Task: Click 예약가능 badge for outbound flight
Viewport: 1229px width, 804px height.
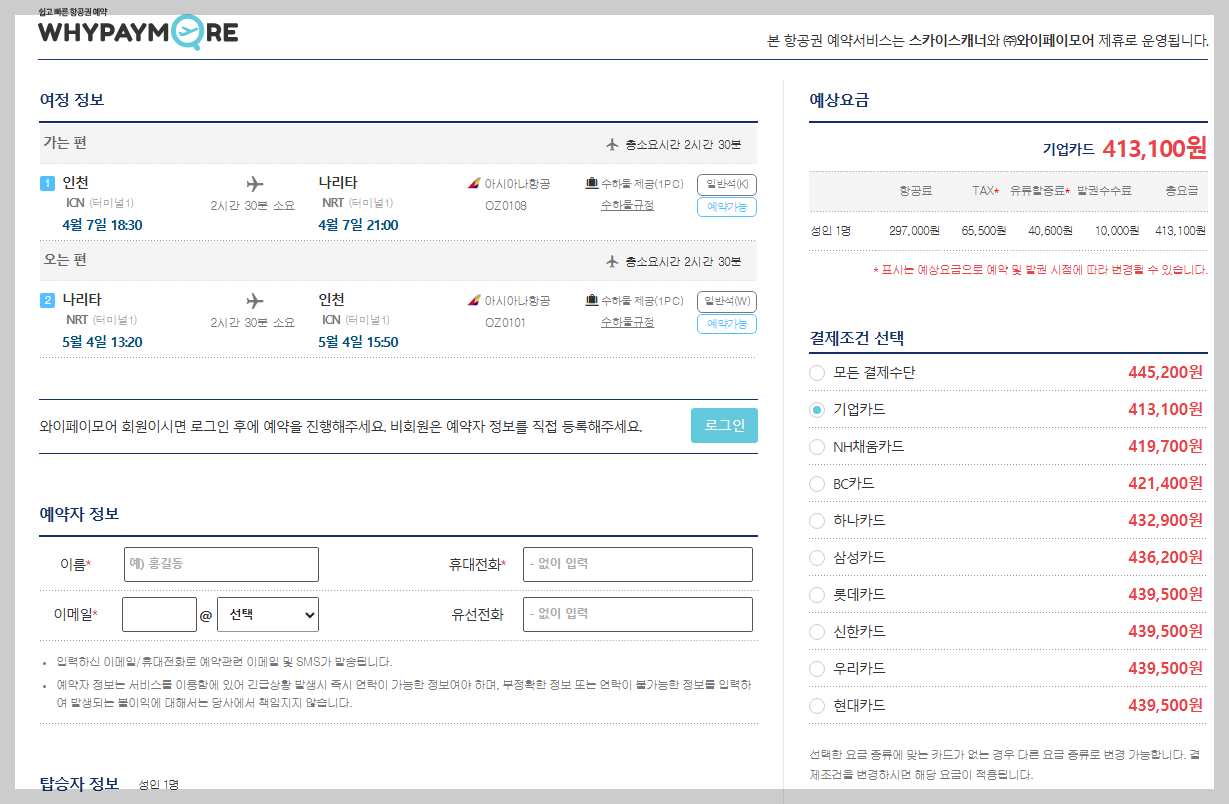Action: point(727,207)
